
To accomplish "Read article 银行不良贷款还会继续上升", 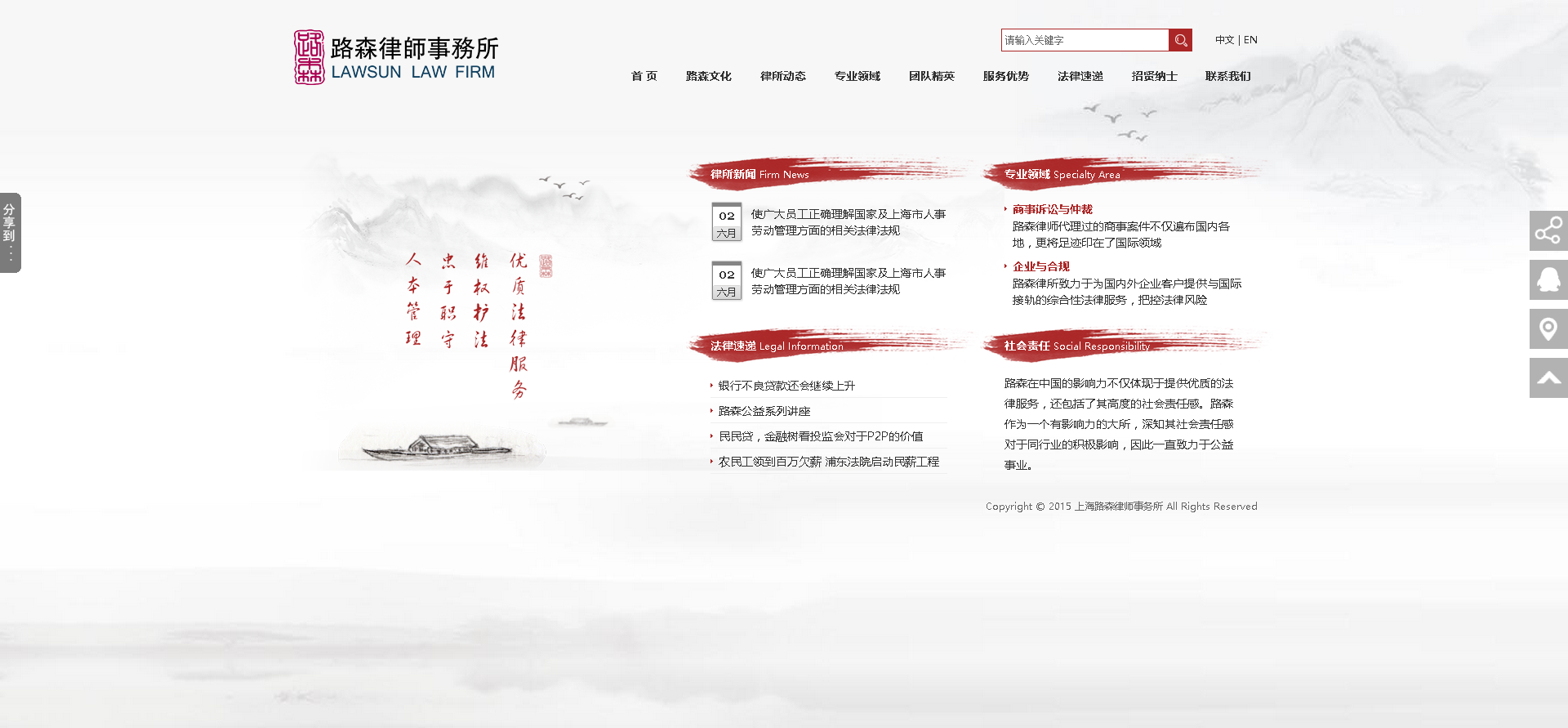I will tap(786, 386).
